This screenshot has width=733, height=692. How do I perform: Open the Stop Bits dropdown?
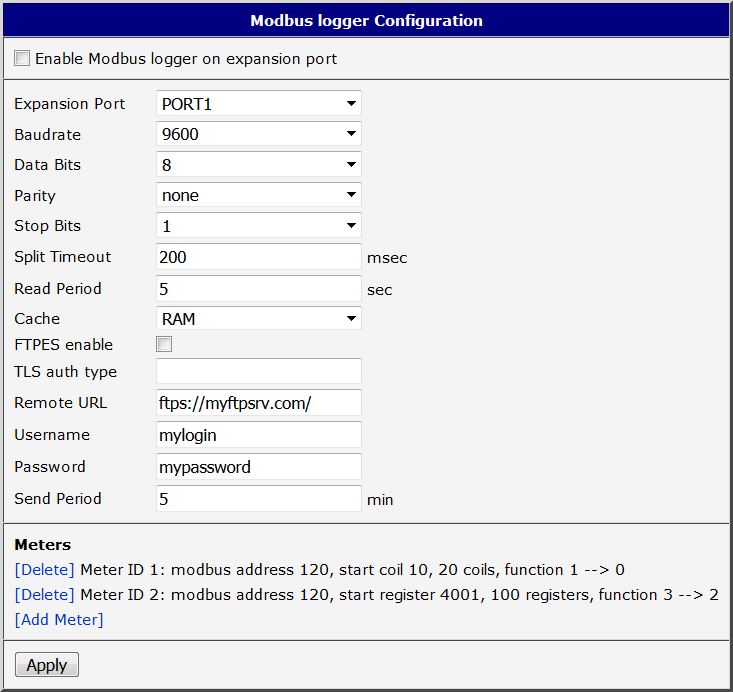259,226
